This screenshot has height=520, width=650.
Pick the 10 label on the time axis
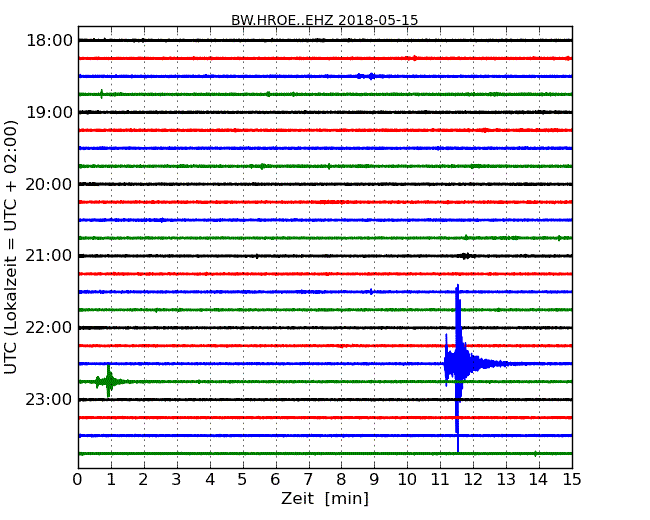[x=407, y=480]
